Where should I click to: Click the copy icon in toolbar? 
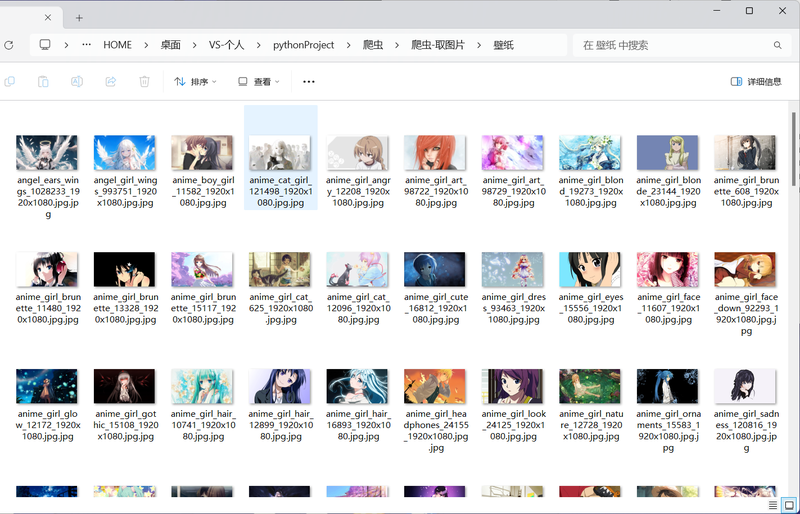(x=10, y=82)
